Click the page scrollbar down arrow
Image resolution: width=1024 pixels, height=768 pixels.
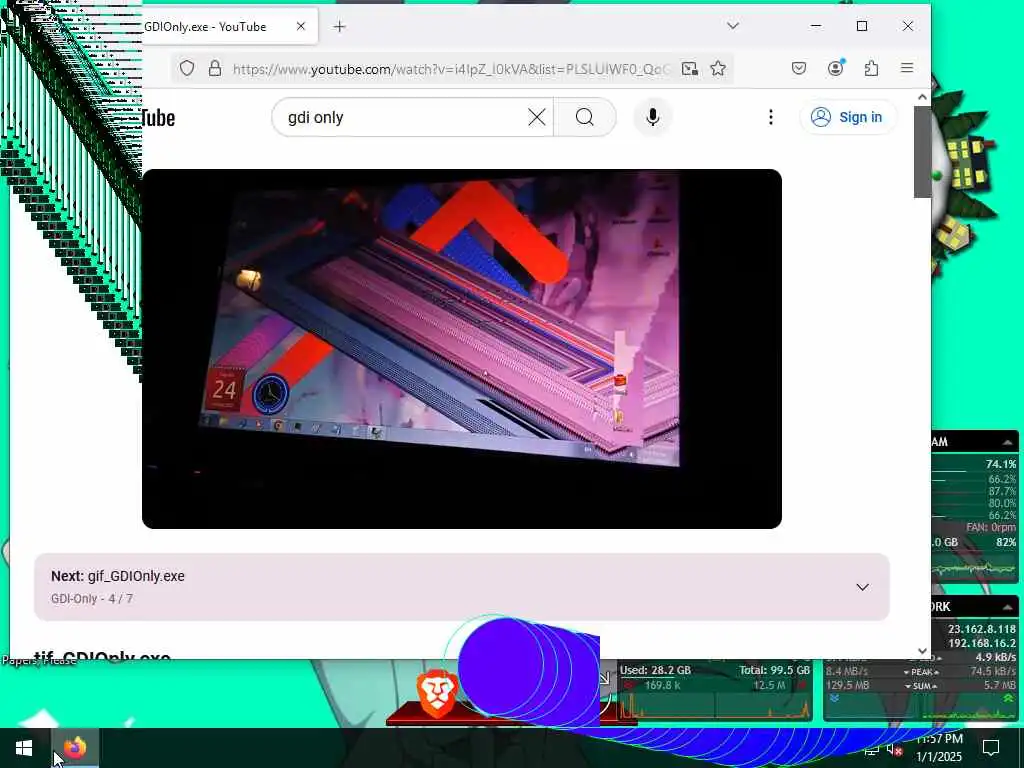click(x=922, y=650)
